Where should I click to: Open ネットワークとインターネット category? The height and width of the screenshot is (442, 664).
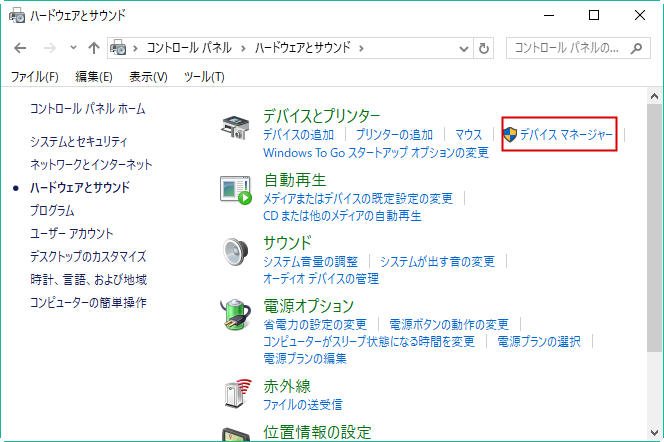tap(91, 164)
